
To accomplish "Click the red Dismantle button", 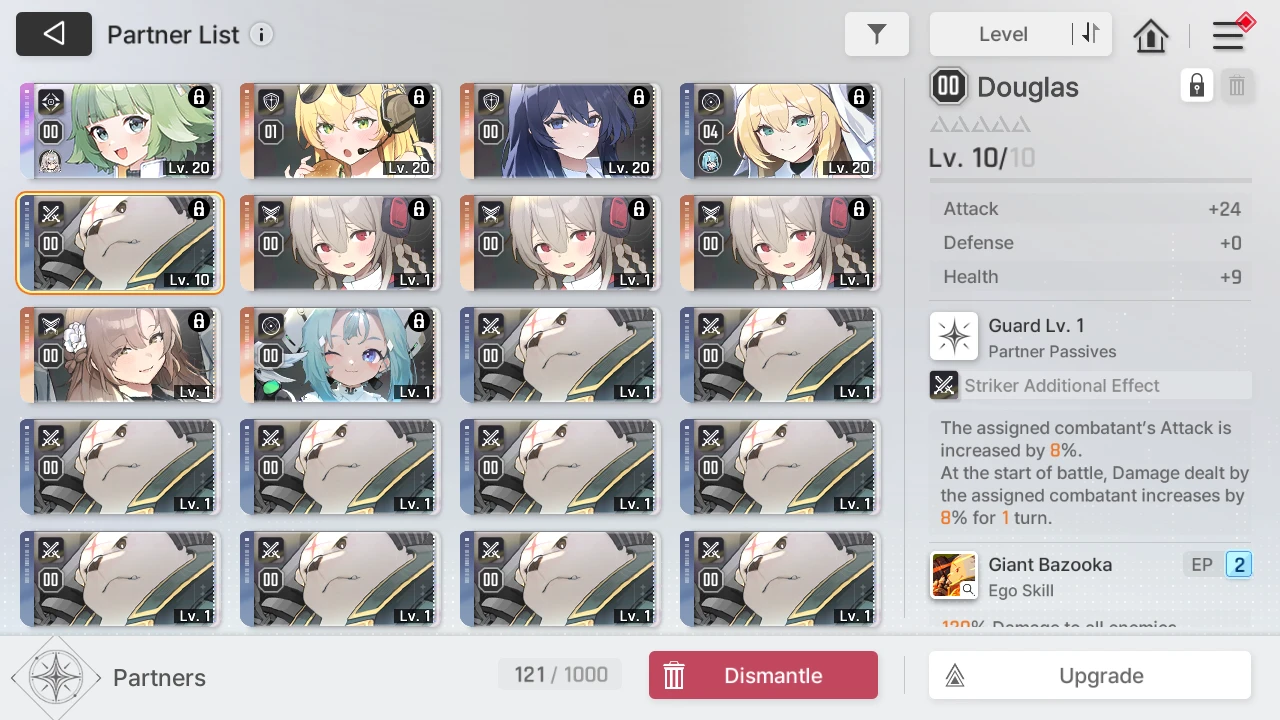I will tap(763, 675).
